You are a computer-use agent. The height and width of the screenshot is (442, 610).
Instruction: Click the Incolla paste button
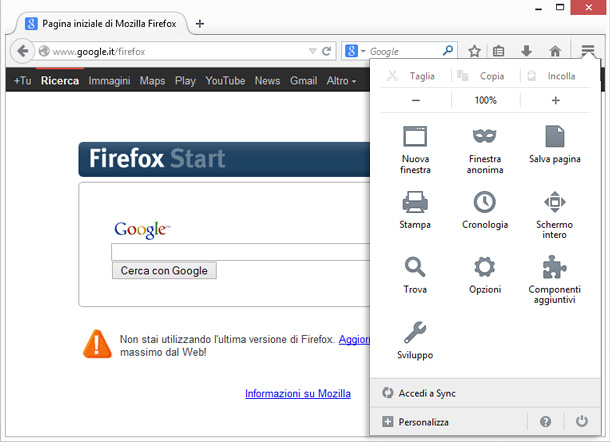click(551, 76)
